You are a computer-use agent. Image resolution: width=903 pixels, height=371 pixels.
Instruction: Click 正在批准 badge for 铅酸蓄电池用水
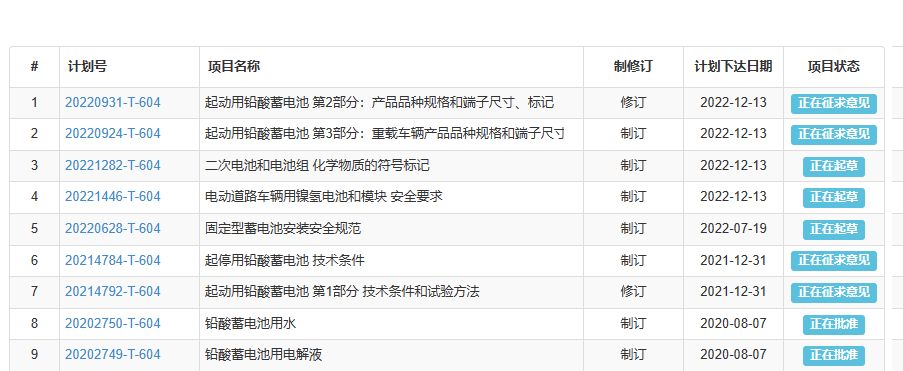point(834,324)
